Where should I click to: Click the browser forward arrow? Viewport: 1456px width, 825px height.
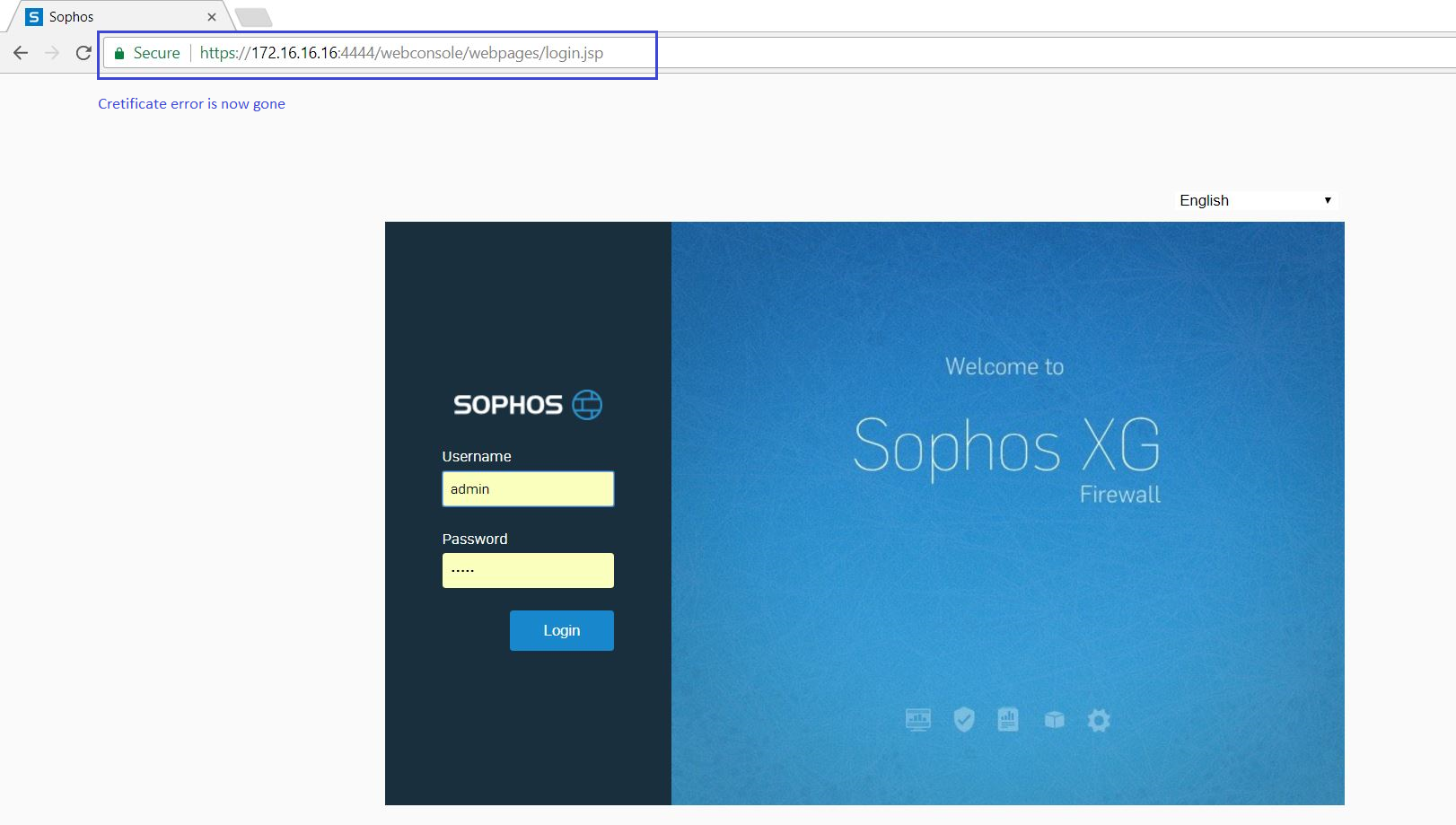coord(52,53)
